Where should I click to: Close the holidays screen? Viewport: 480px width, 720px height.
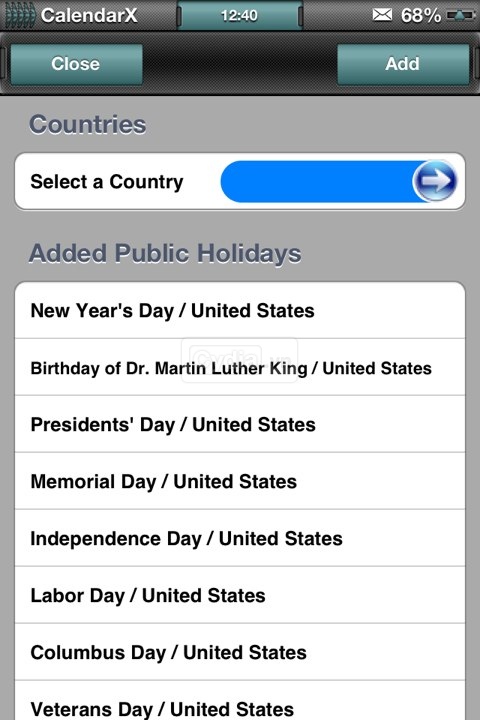click(76, 64)
